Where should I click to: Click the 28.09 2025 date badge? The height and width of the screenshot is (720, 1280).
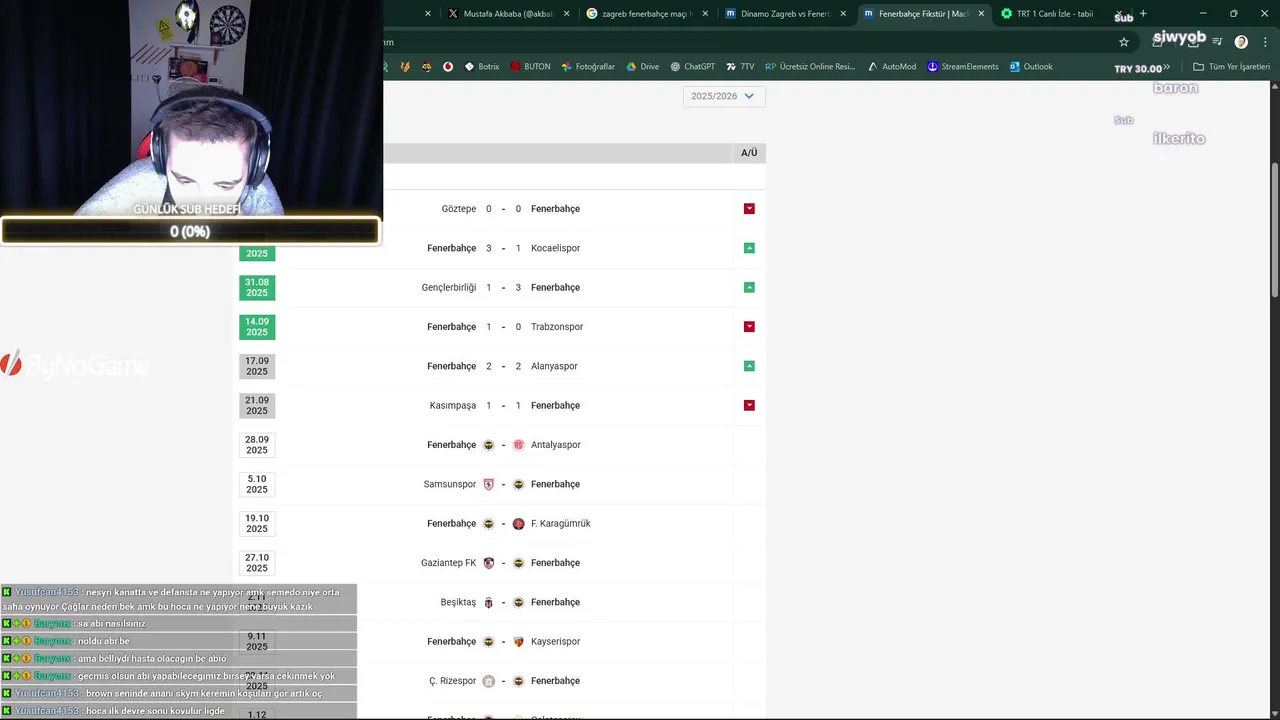pyautogui.click(x=257, y=445)
